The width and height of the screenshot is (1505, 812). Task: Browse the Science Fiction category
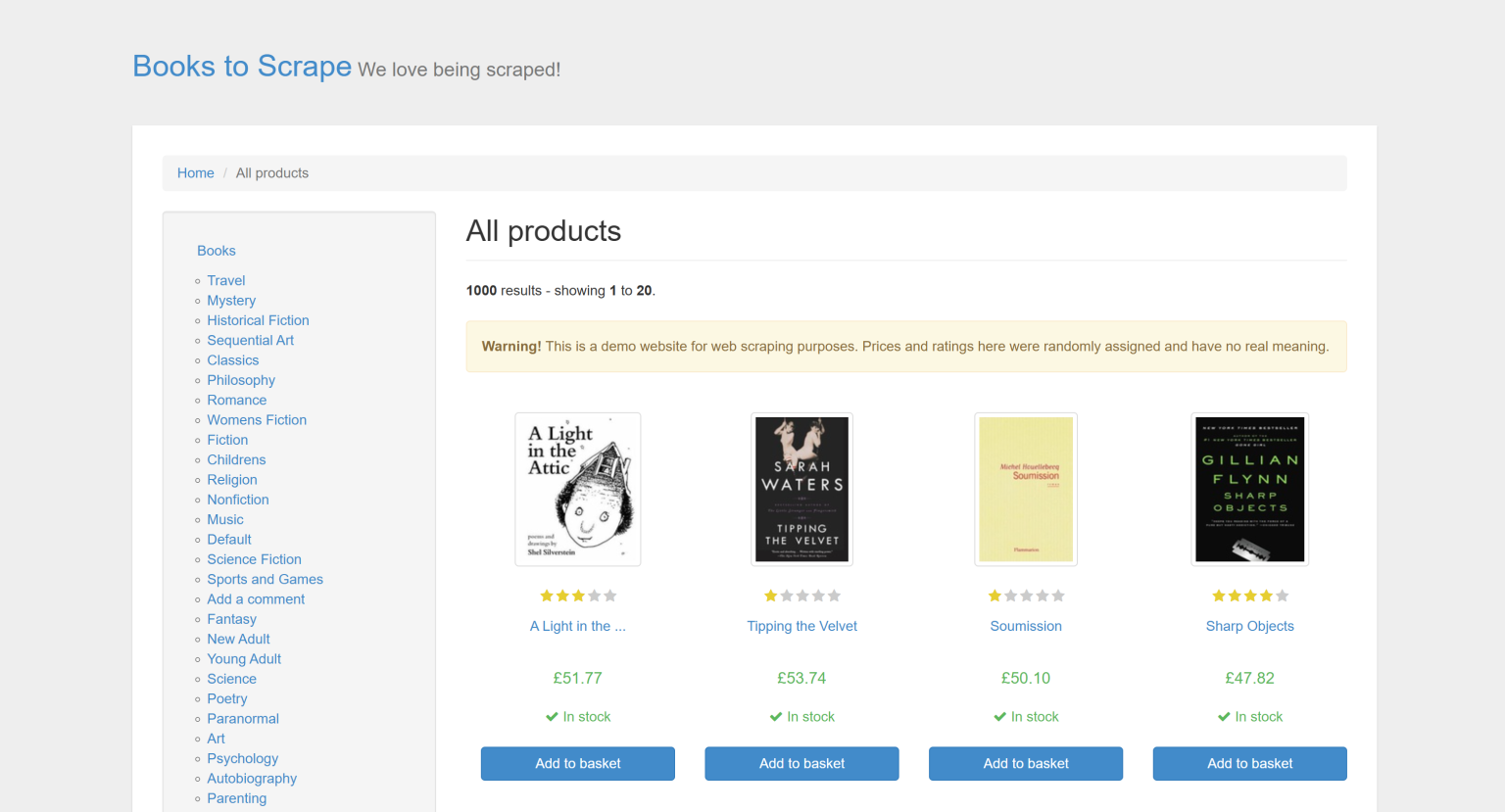(x=254, y=558)
